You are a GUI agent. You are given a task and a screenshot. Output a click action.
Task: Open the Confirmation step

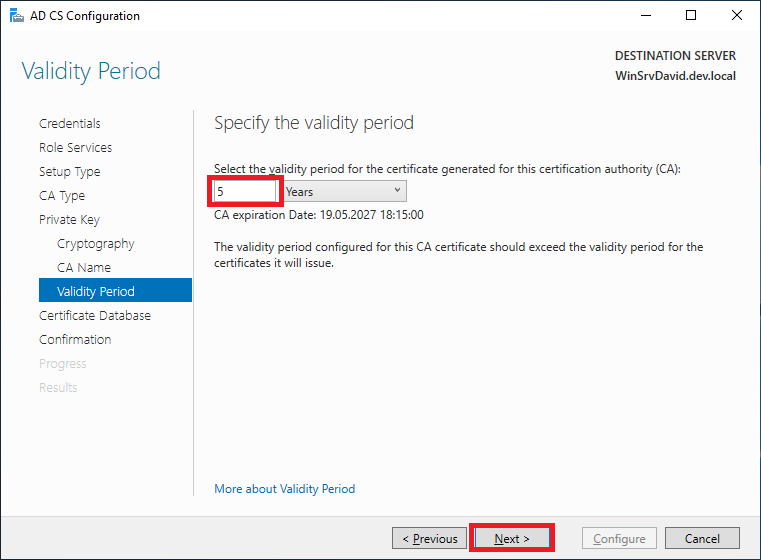coord(75,340)
